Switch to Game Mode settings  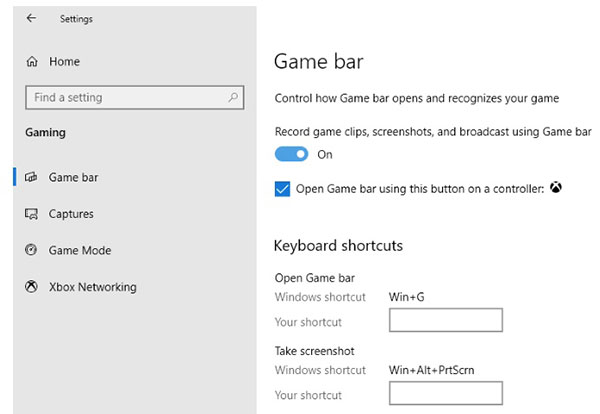tap(80, 250)
